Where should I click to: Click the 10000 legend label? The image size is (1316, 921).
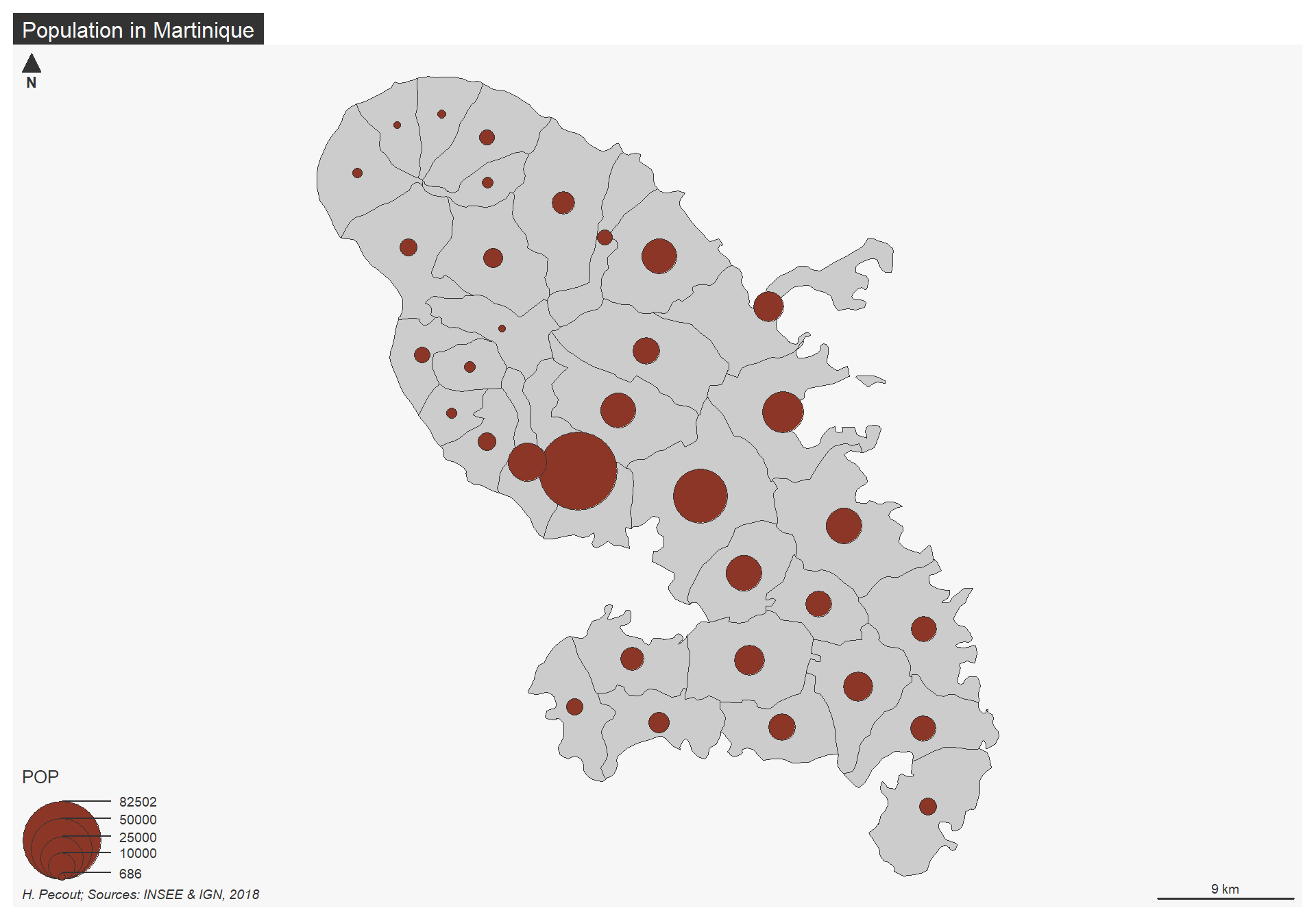(138, 853)
